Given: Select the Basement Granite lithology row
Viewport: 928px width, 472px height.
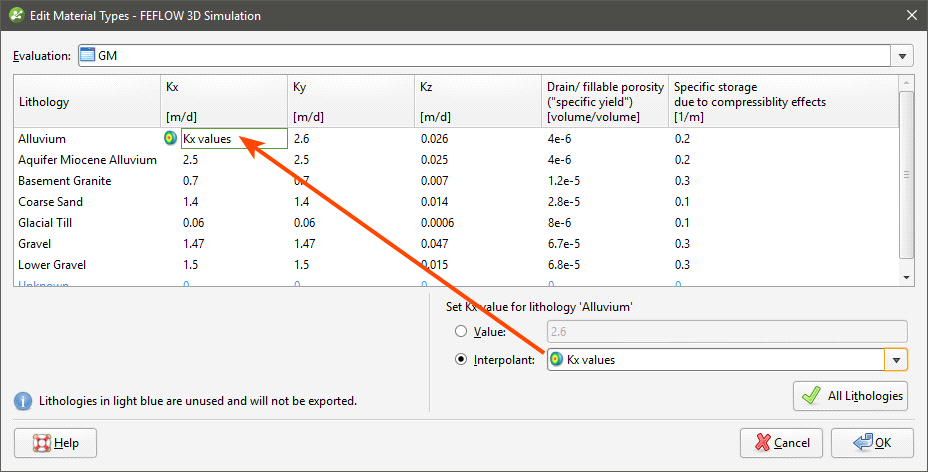Looking at the screenshot, I should coord(65,181).
